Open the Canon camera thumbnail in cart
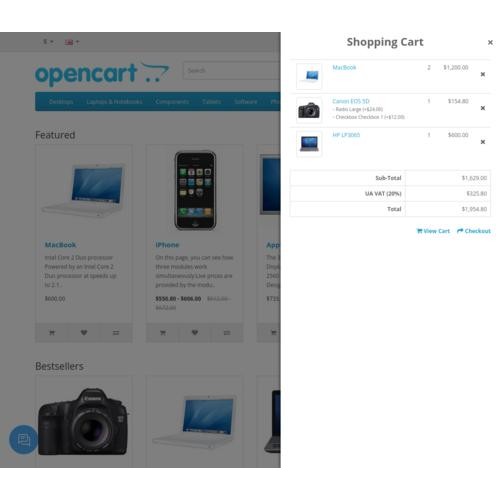 tap(309, 110)
